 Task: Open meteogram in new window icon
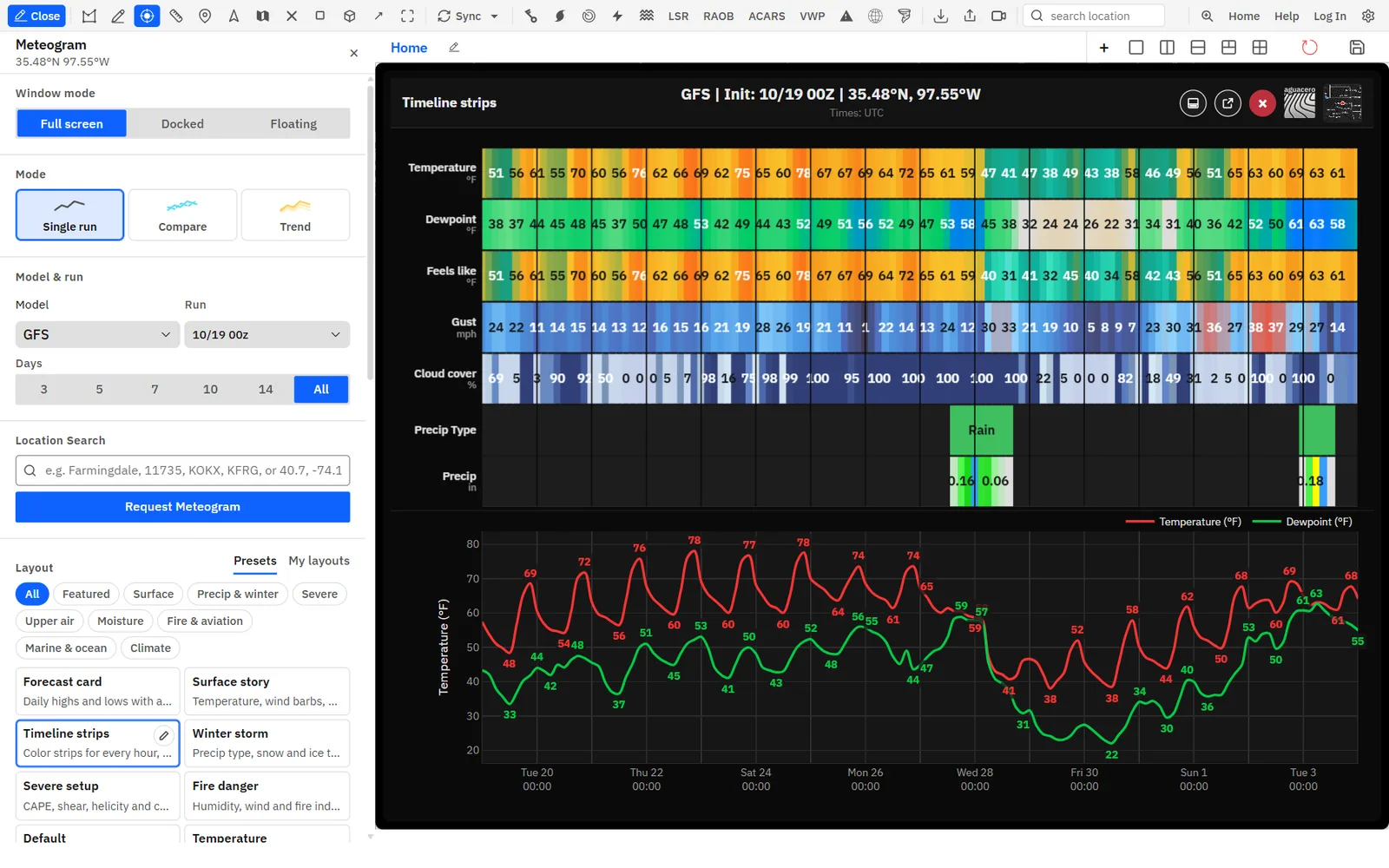click(1228, 103)
